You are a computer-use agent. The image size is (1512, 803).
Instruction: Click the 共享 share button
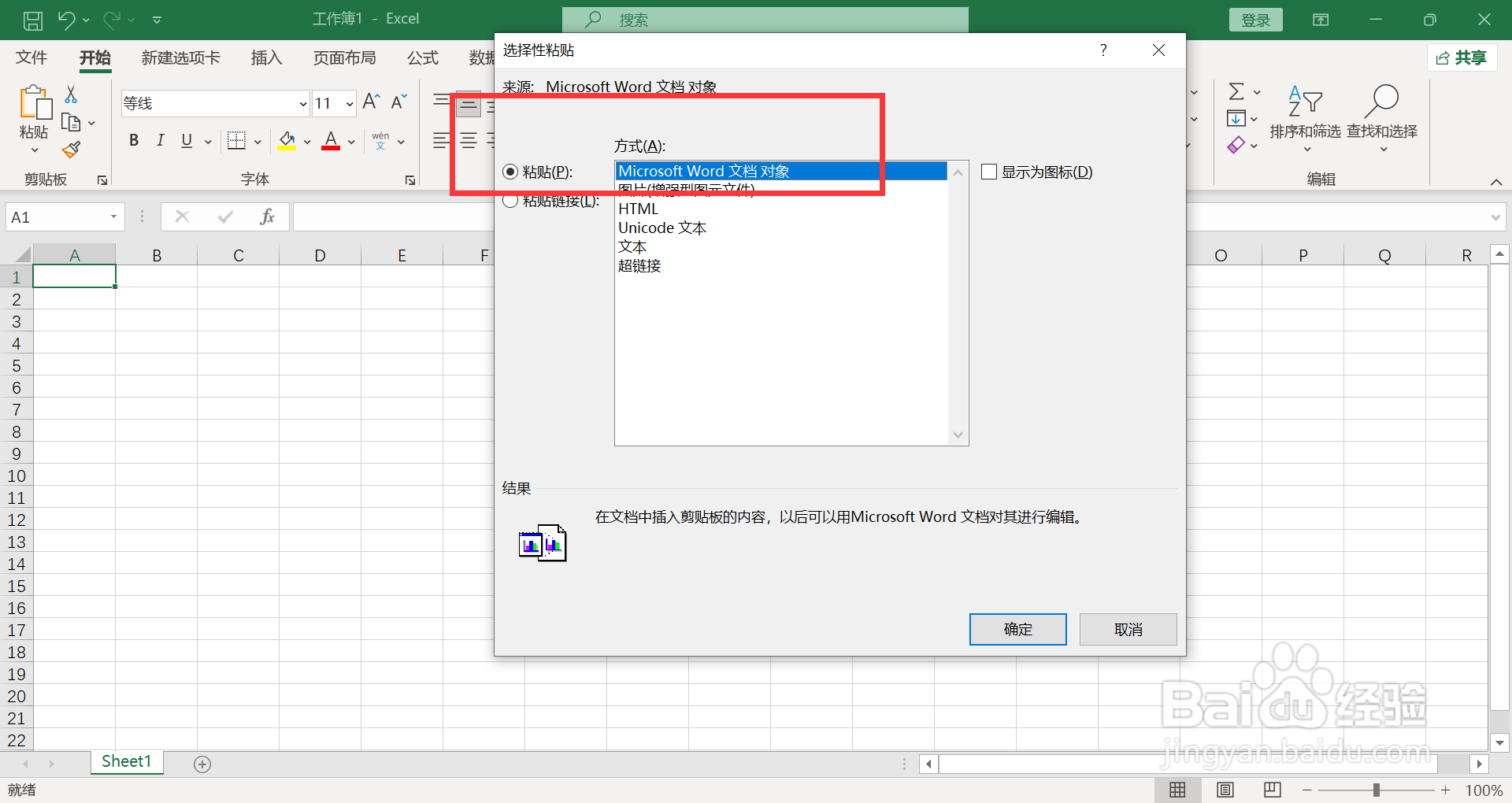pos(1462,57)
